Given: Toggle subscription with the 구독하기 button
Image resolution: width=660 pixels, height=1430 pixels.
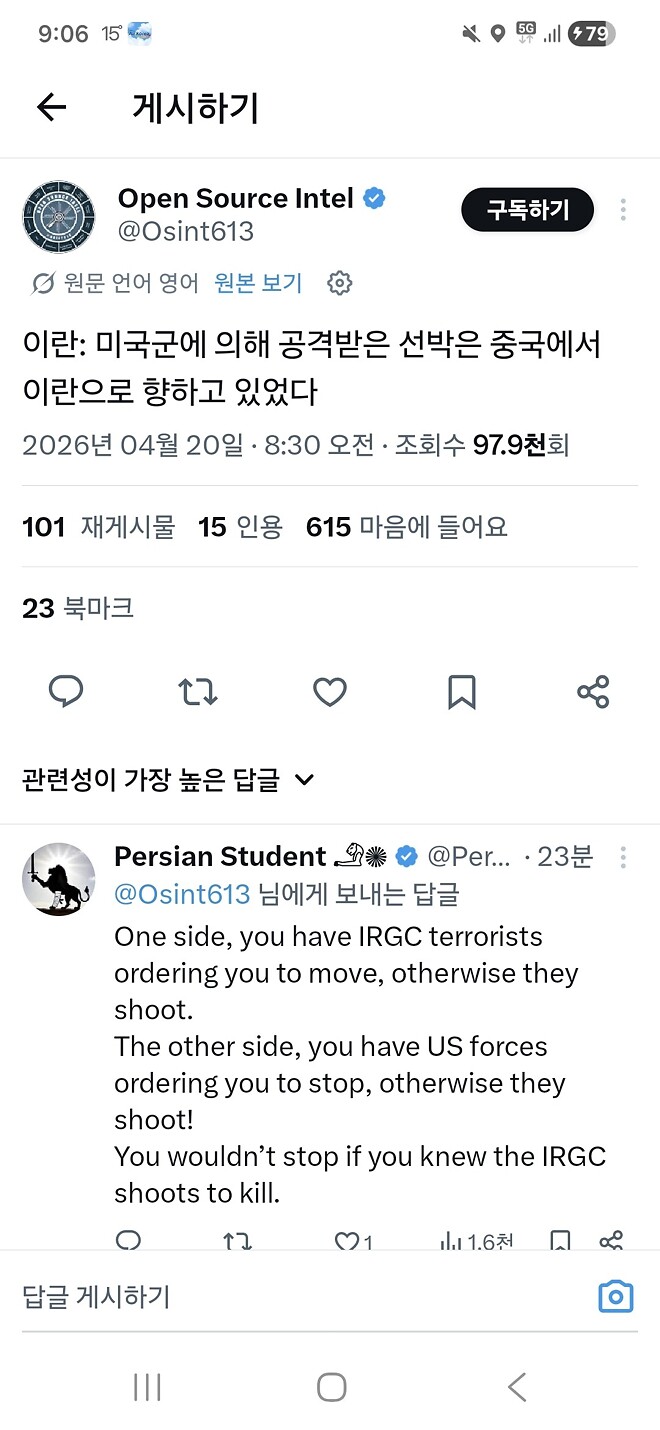Looking at the screenshot, I should click(527, 210).
